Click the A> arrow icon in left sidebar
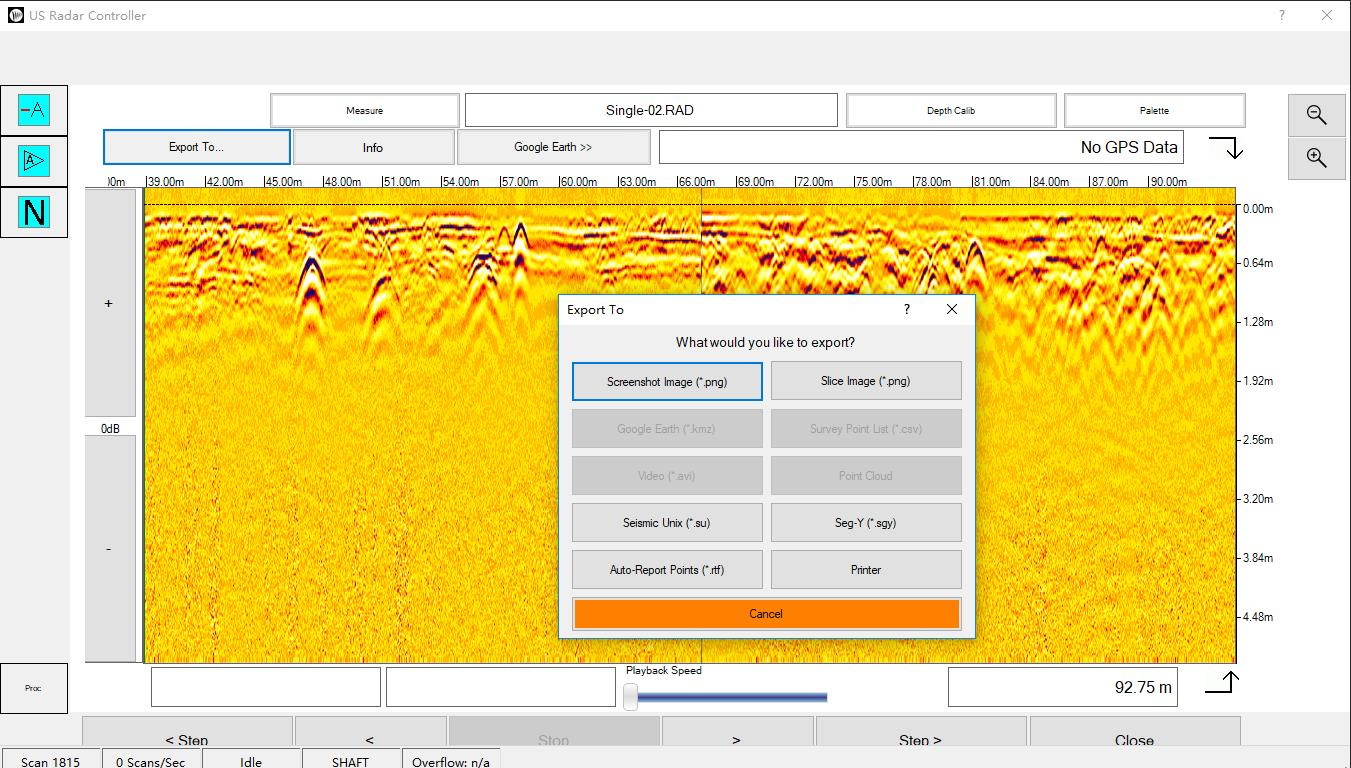The width and height of the screenshot is (1351, 768). (34, 161)
